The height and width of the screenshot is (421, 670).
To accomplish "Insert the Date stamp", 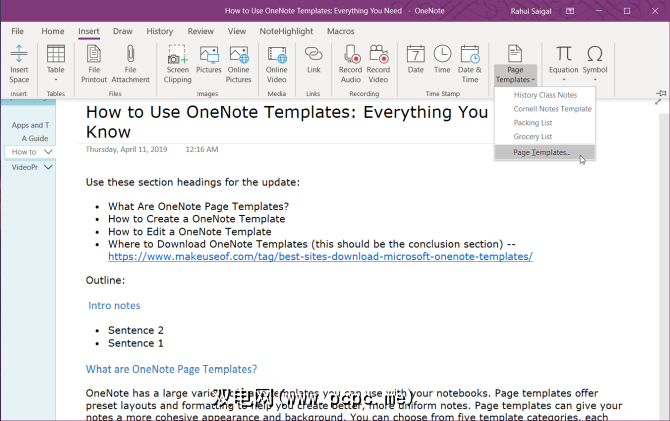I will coord(415,60).
